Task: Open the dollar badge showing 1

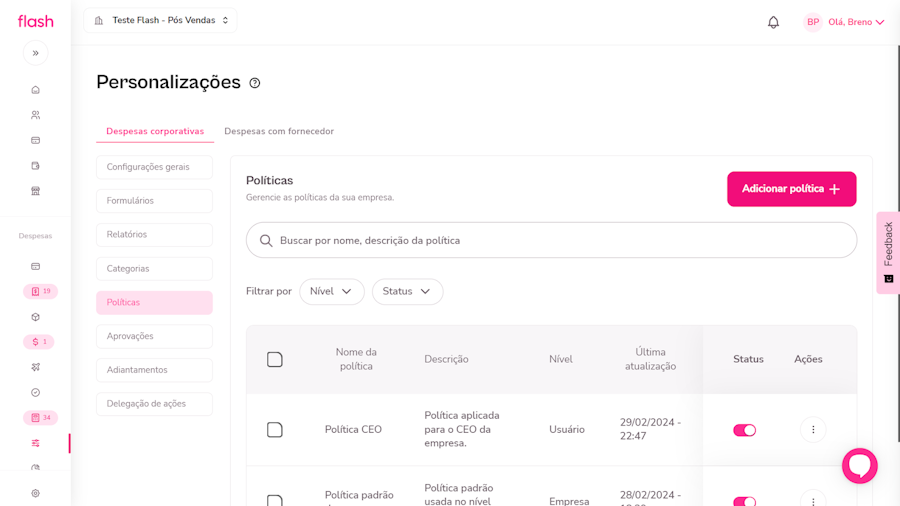Action: [x=39, y=342]
